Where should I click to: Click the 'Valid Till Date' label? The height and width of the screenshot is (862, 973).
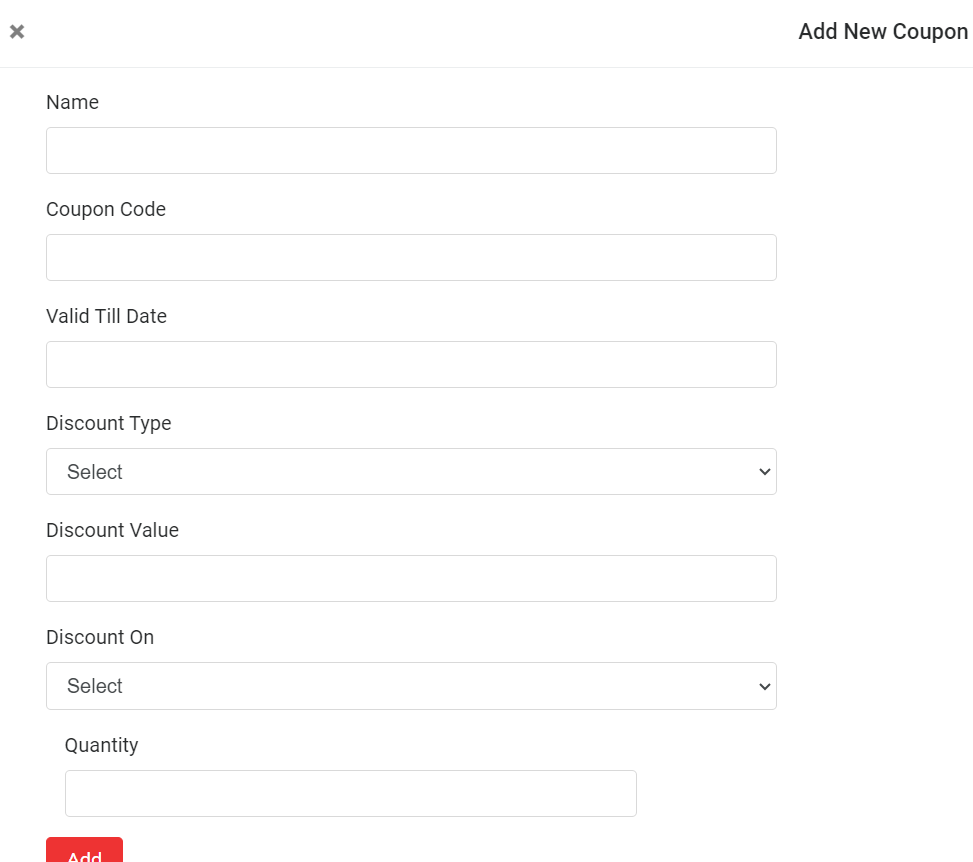106,316
